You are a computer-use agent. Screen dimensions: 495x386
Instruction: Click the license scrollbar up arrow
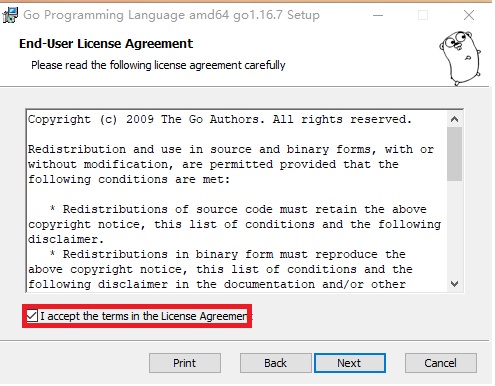pos(454,119)
